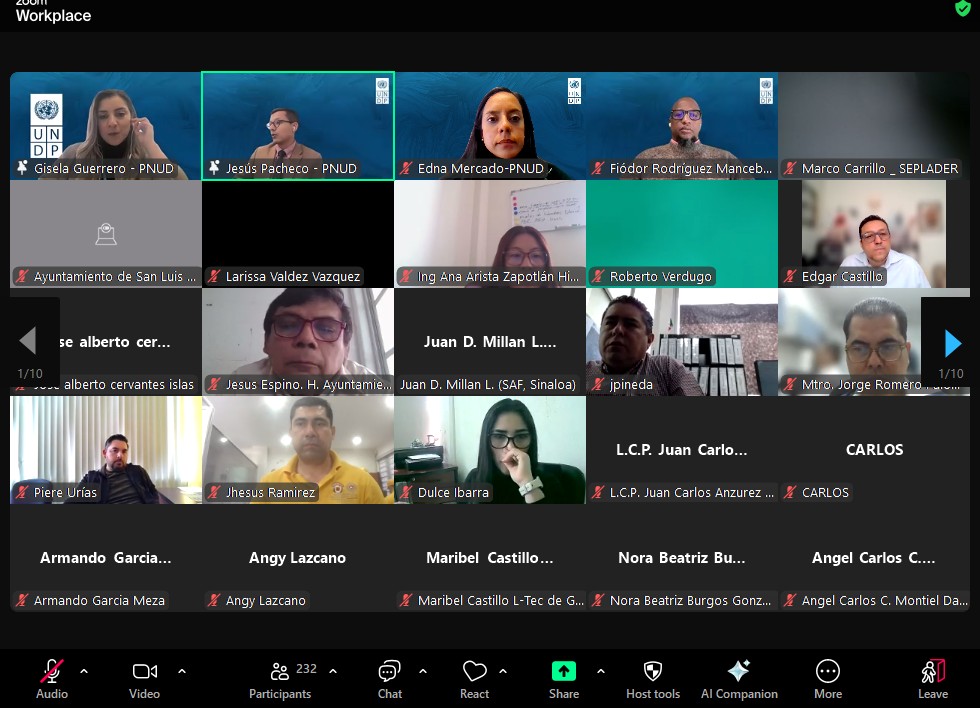Click Armando Garcia Meza's muted mic icon
This screenshot has width=980, height=708.
[x=22, y=601]
